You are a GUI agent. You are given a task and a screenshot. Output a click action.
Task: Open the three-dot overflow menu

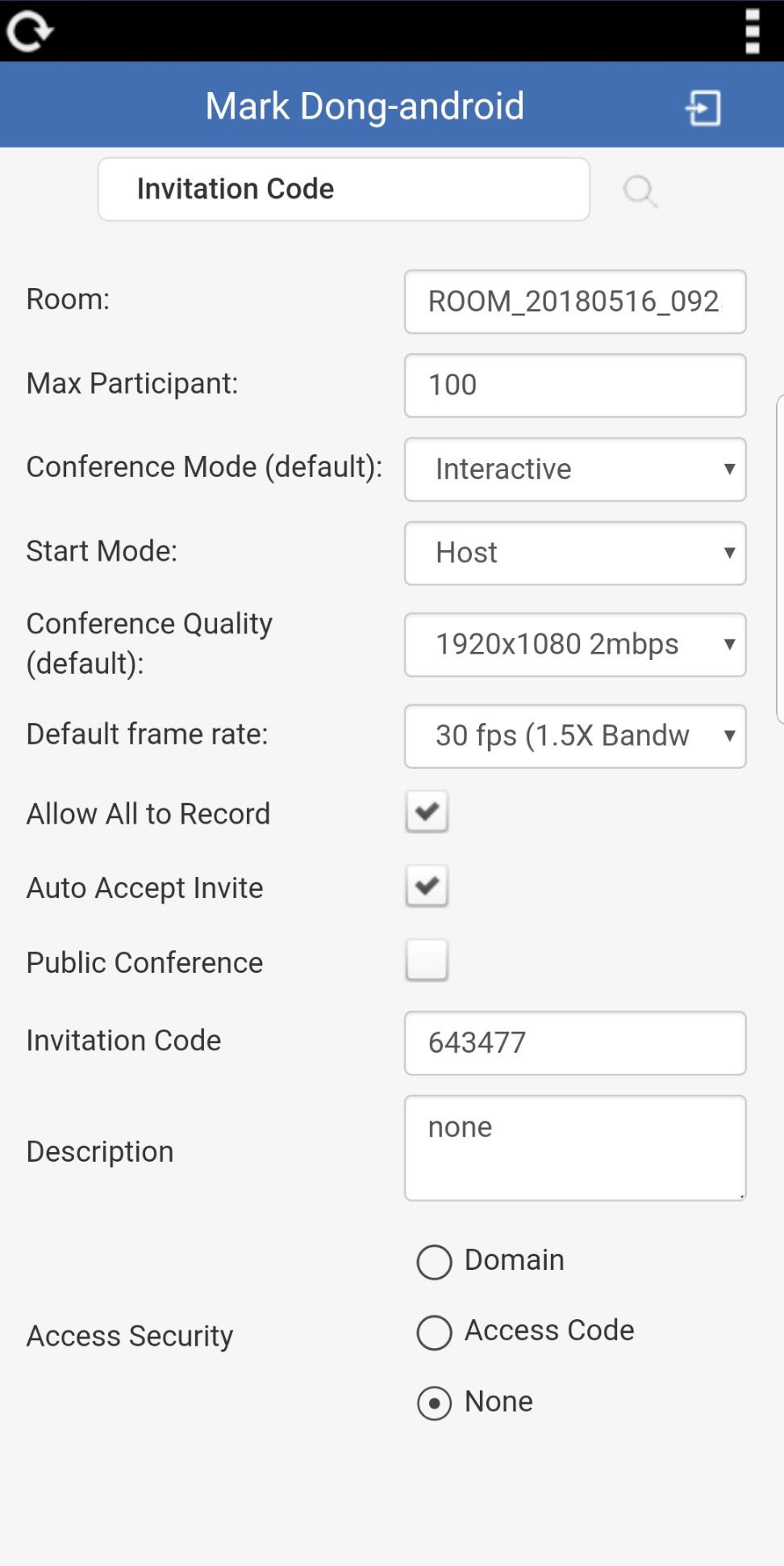click(752, 31)
